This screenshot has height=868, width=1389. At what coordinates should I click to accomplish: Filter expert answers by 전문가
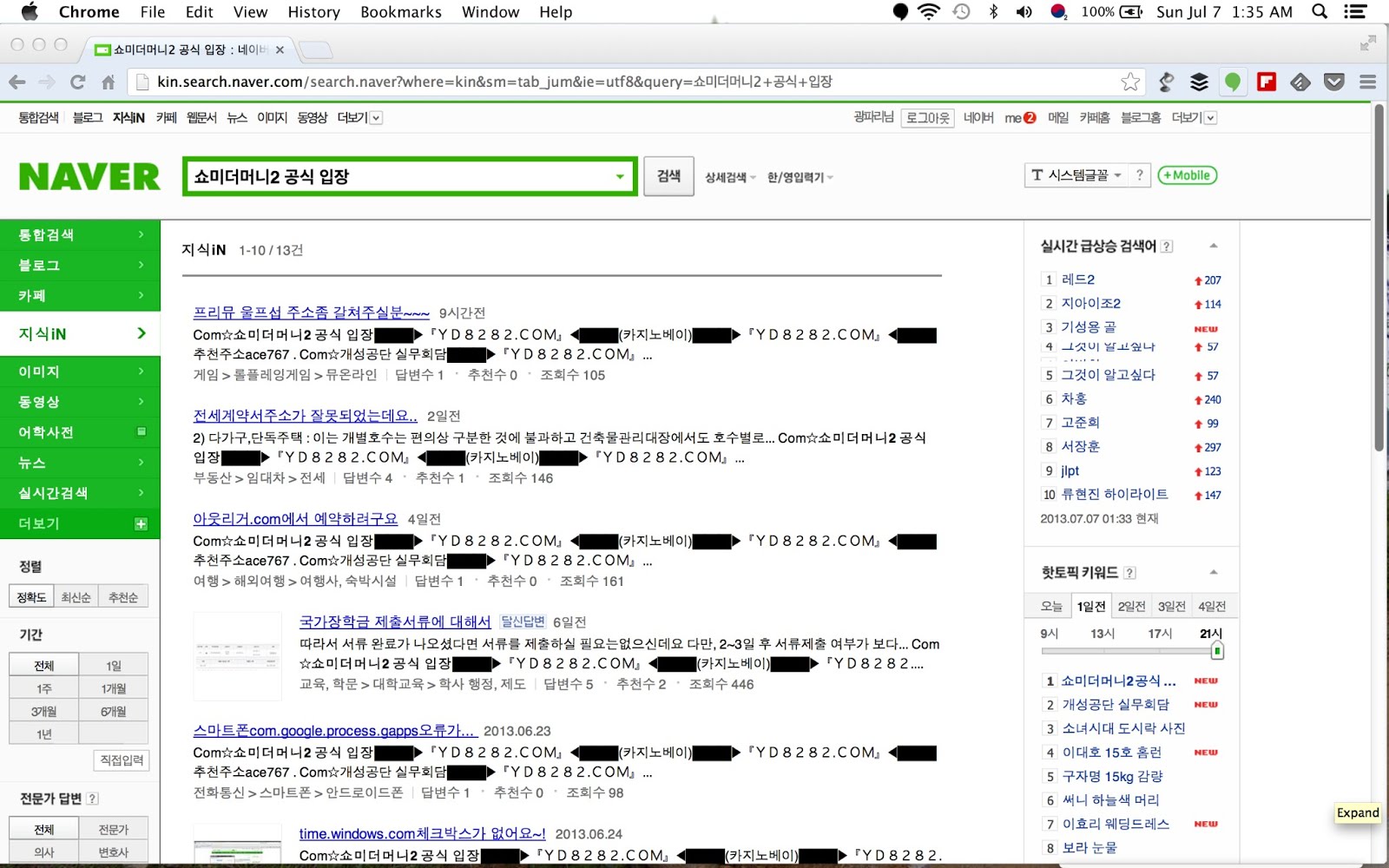(114, 830)
